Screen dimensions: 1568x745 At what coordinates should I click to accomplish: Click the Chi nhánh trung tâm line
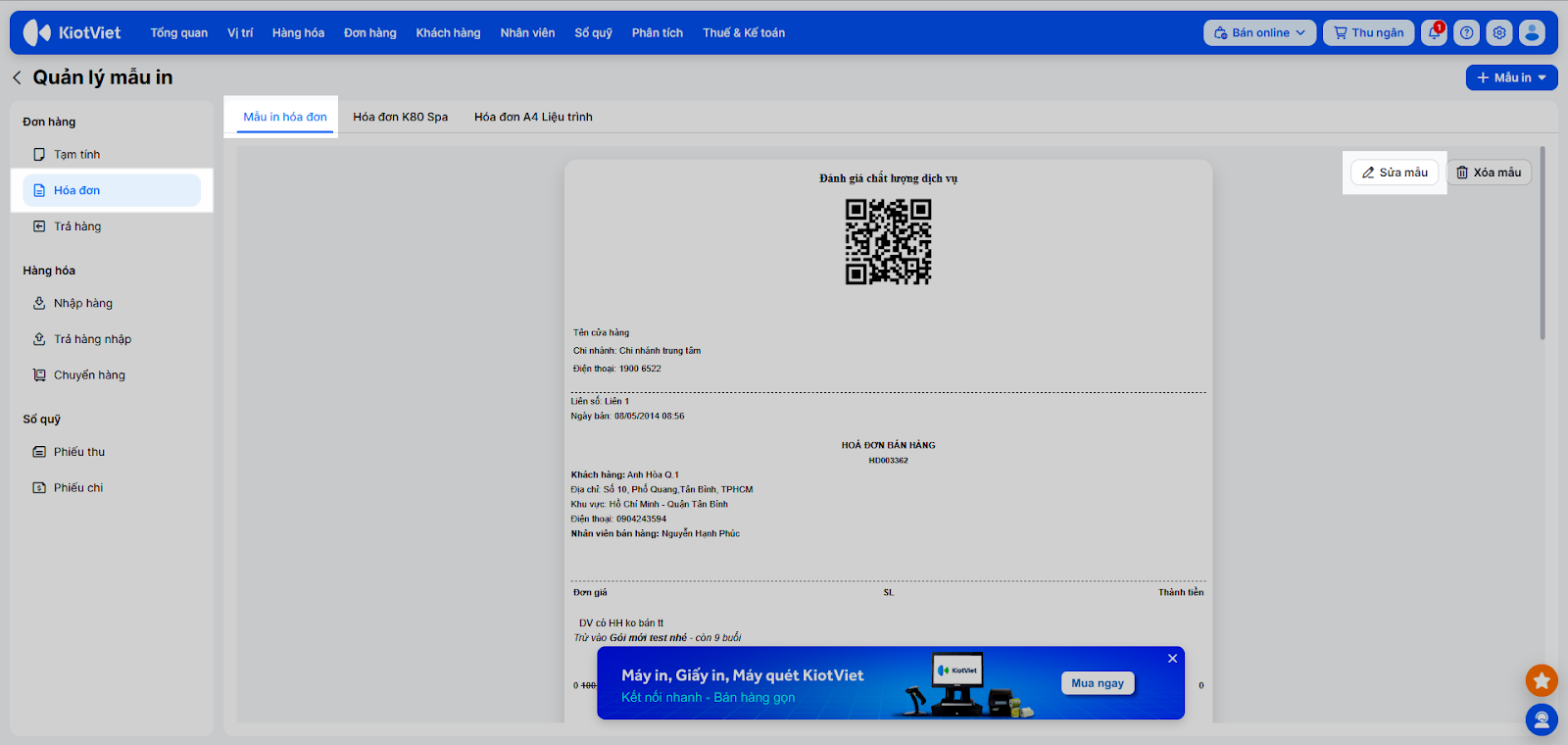point(637,350)
